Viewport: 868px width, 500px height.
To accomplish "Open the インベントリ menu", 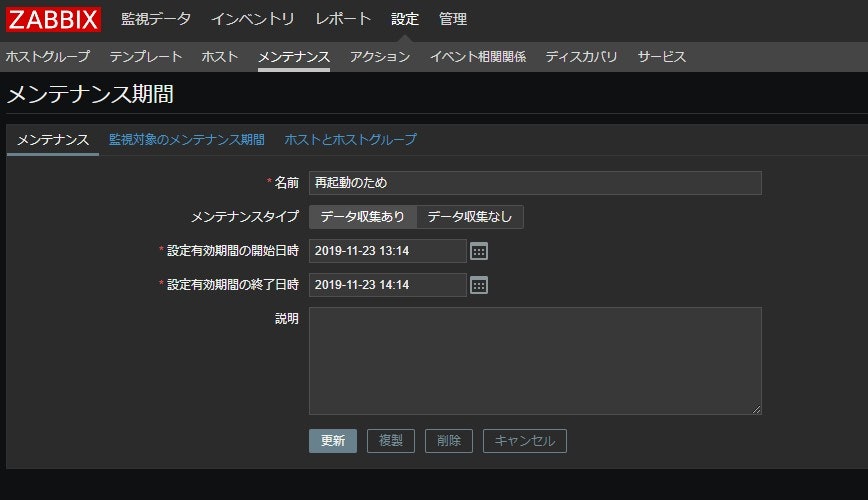I will 252,19.
